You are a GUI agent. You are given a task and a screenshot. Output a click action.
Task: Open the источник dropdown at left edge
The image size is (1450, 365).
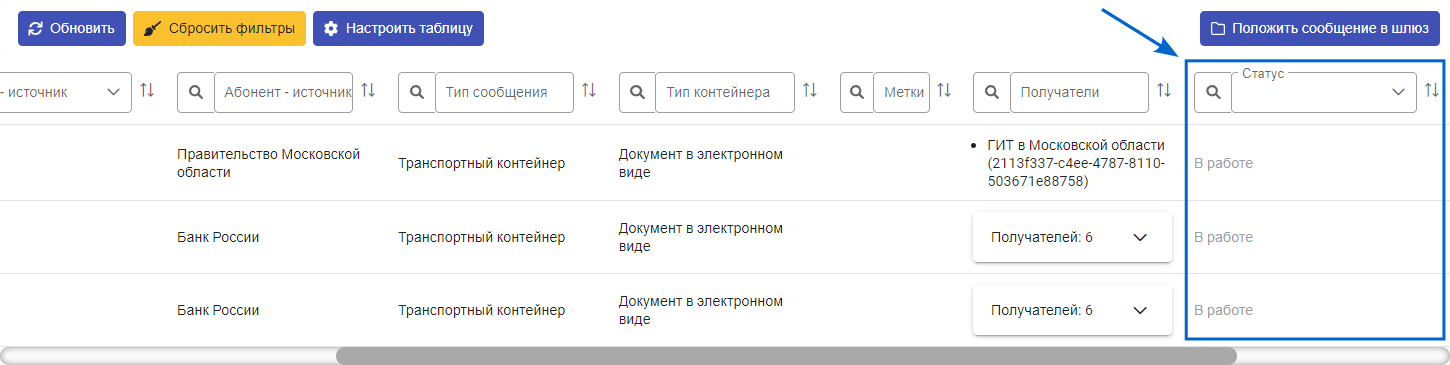tap(65, 92)
